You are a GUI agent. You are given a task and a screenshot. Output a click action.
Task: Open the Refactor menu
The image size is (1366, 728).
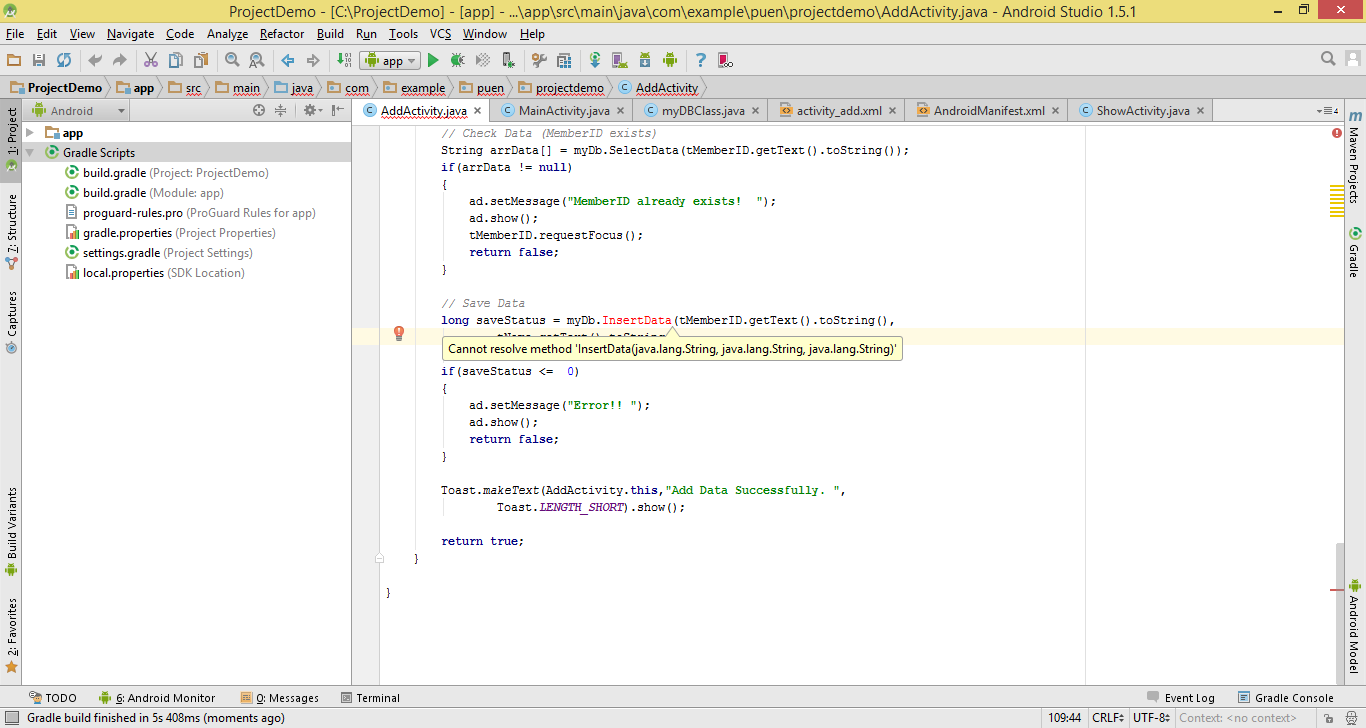[282, 34]
